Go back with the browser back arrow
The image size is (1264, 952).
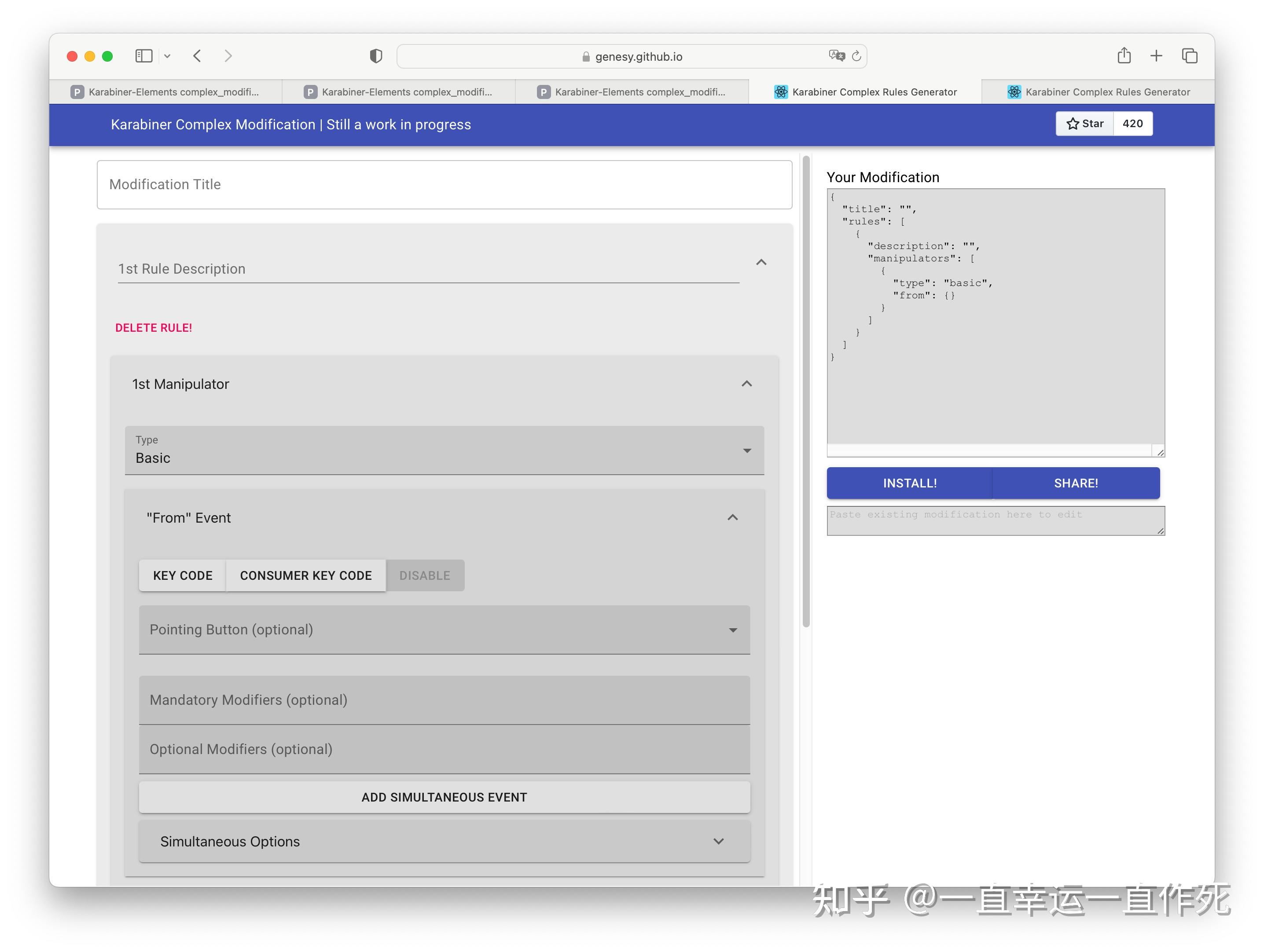pyautogui.click(x=197, y=56)
